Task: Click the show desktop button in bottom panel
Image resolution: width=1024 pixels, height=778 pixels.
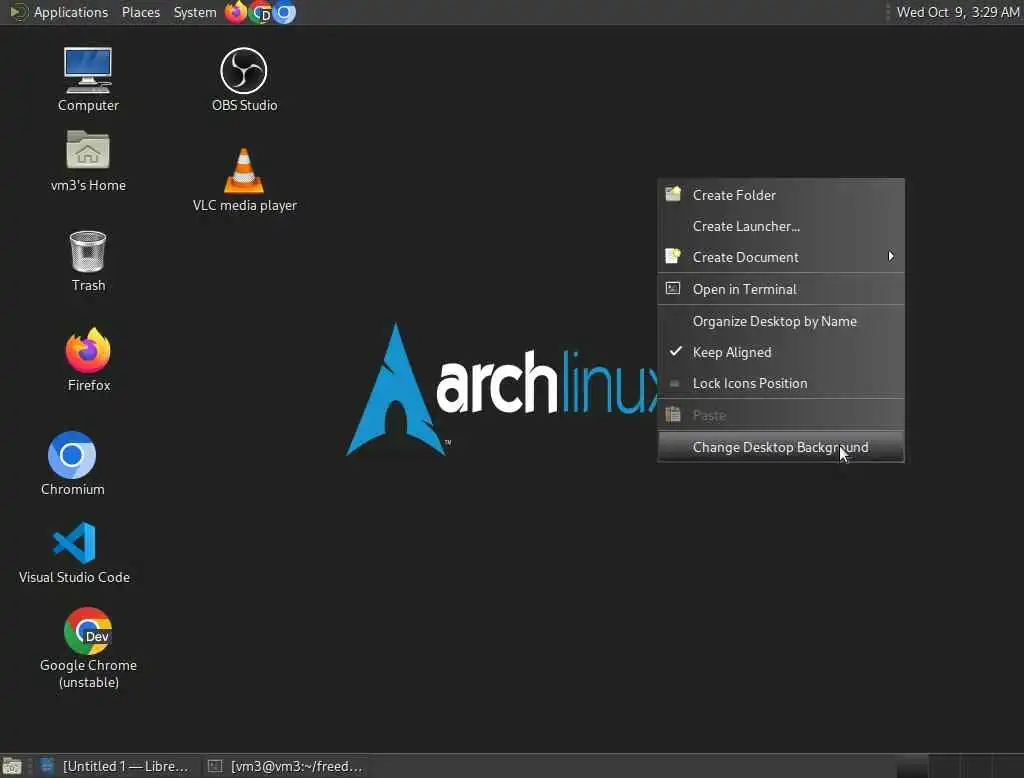Action: coord(12,766)
